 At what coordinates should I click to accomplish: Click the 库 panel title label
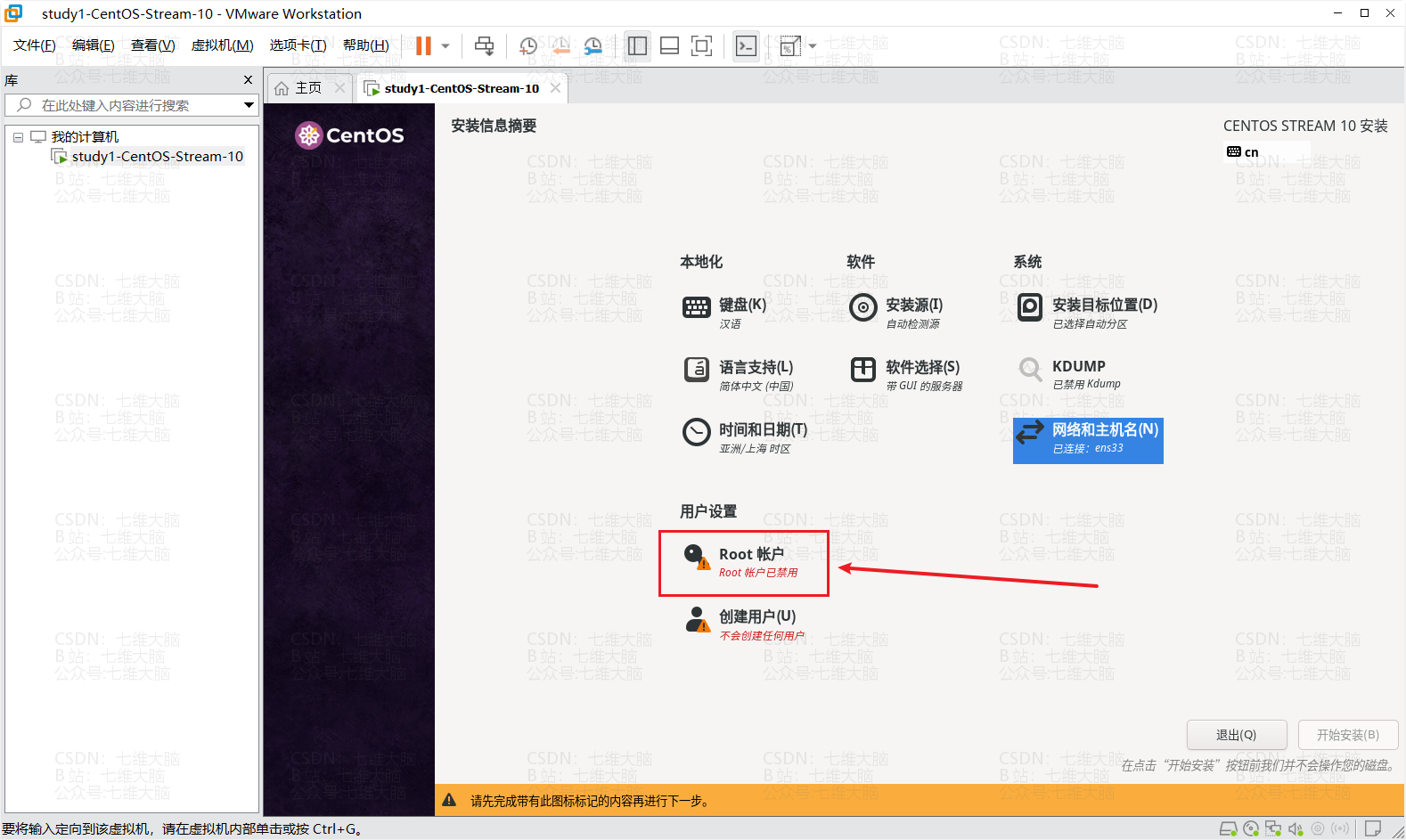(x=12, y=80)
